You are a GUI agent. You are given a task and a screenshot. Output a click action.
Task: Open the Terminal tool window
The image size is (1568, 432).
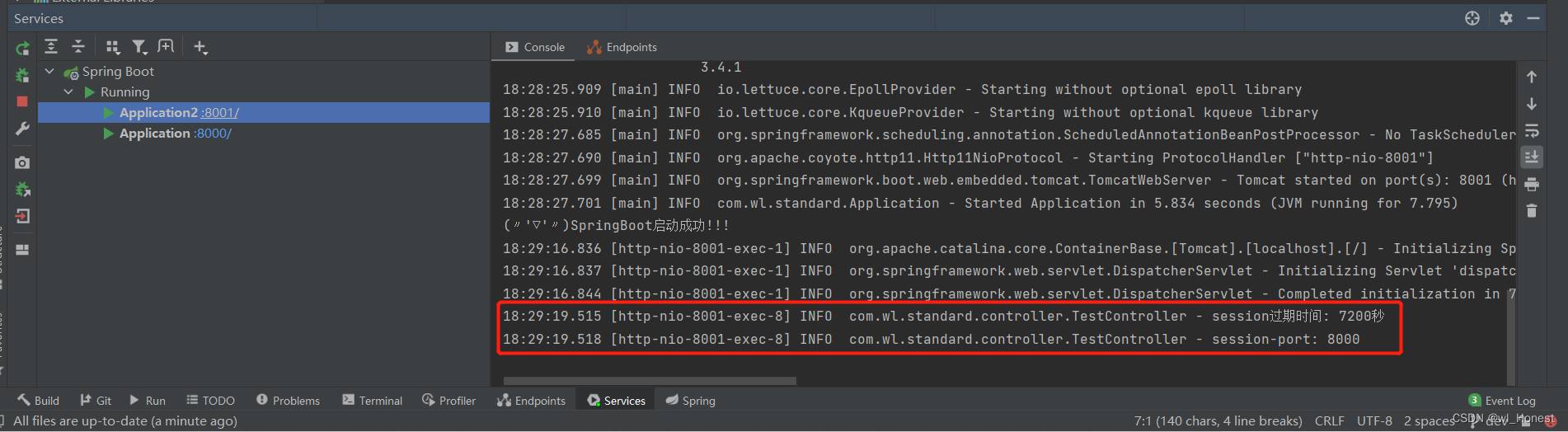point(372,400)
